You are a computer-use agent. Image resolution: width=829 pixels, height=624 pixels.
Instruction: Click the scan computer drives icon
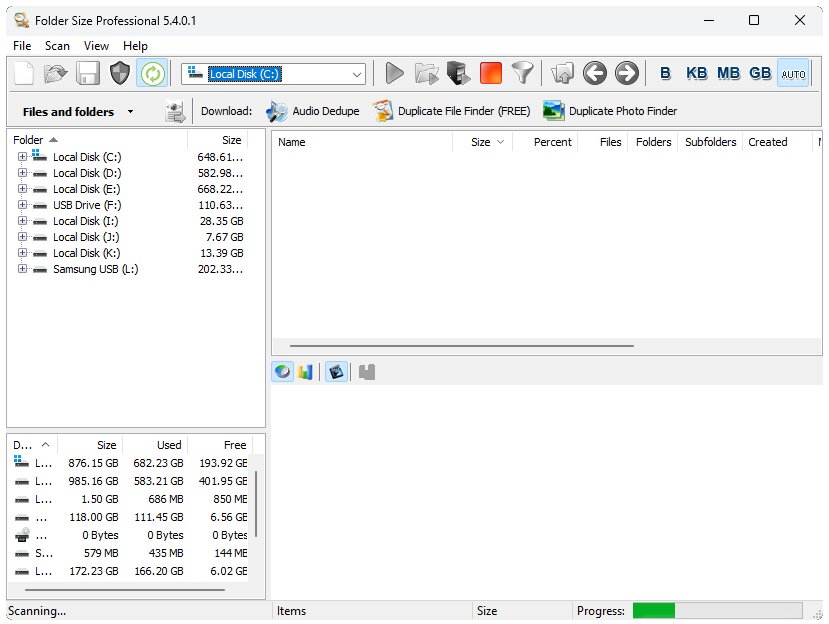click(458, 73)
